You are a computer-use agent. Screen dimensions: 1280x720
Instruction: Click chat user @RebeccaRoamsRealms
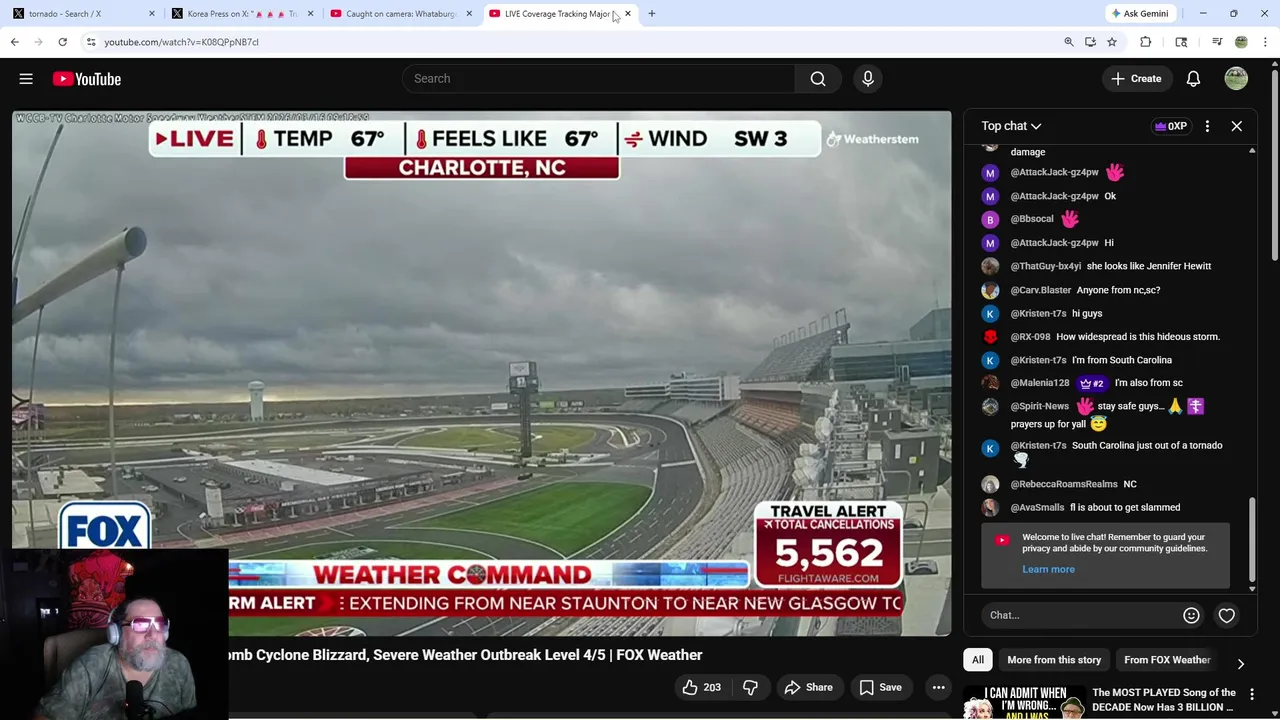[x=1064, y=484]
